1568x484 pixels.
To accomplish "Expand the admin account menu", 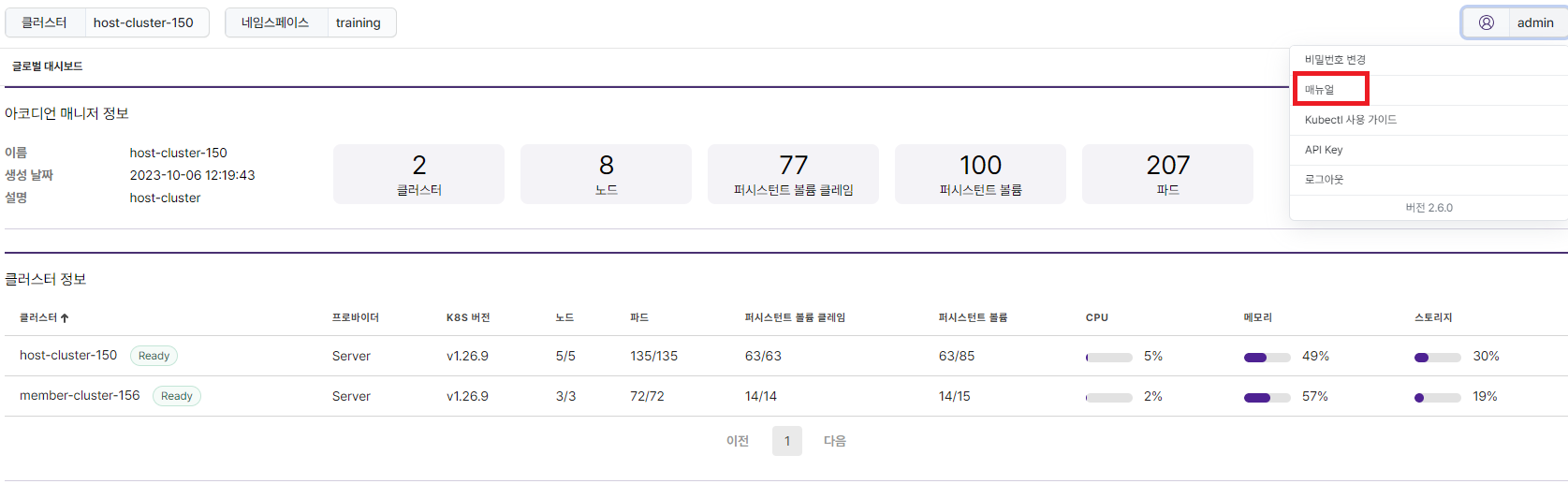I will coord(1515,22).
